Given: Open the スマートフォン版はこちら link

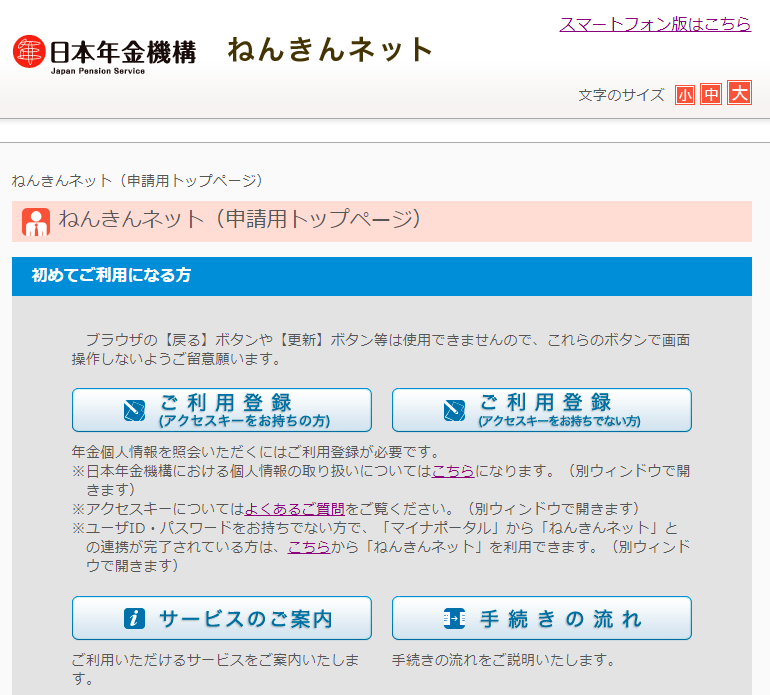Looking at the screenshot, I should [655, 24].
